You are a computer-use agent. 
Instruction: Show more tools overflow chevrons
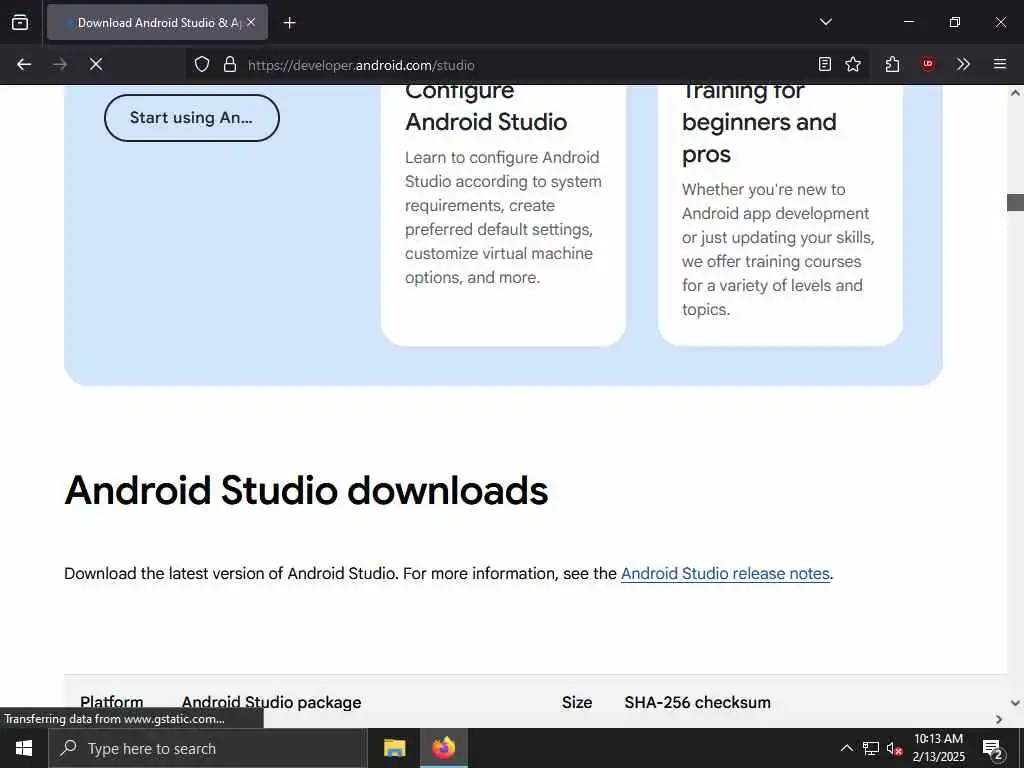[x=963, y=64]
